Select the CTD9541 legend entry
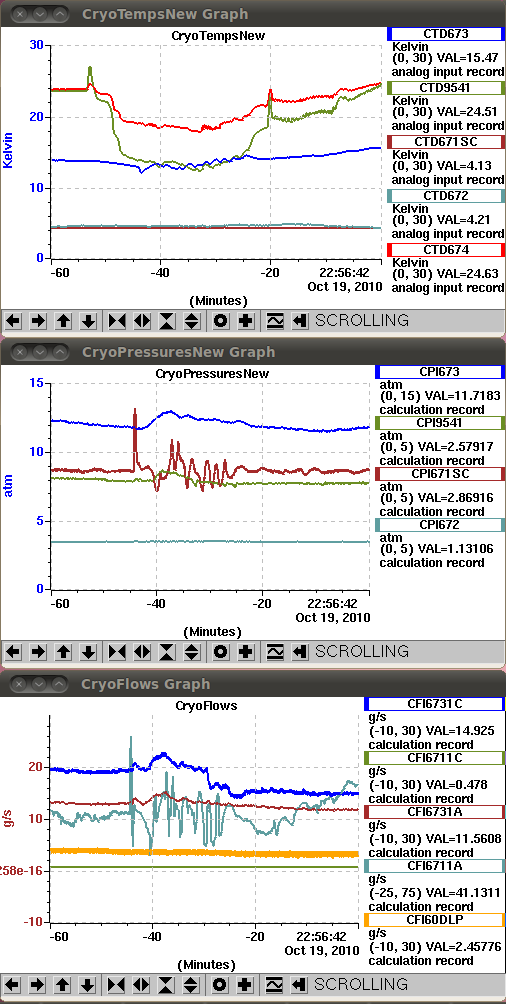Viewport: 506px width, 1004px height. click(x=446, y=88)
